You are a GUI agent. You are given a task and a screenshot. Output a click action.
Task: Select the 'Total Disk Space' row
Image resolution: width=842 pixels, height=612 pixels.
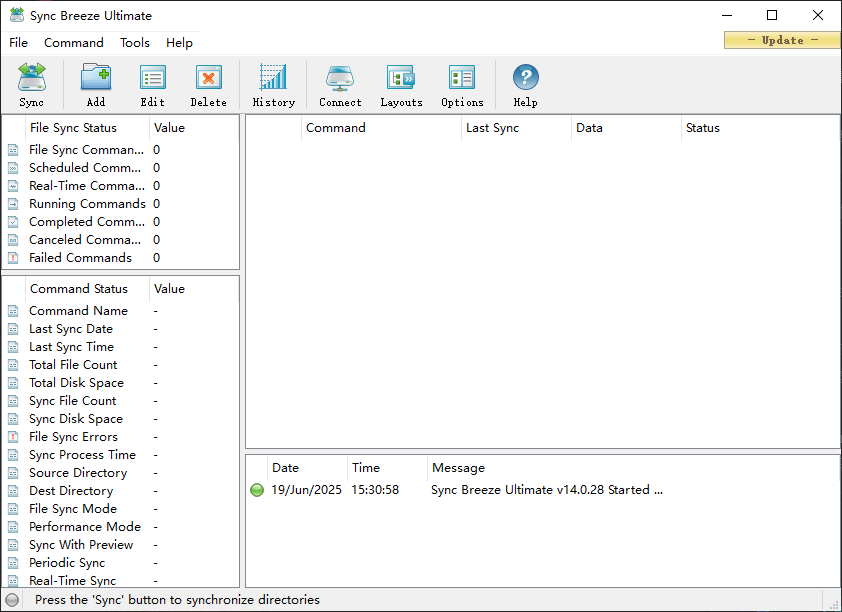[x=121, y=383]
